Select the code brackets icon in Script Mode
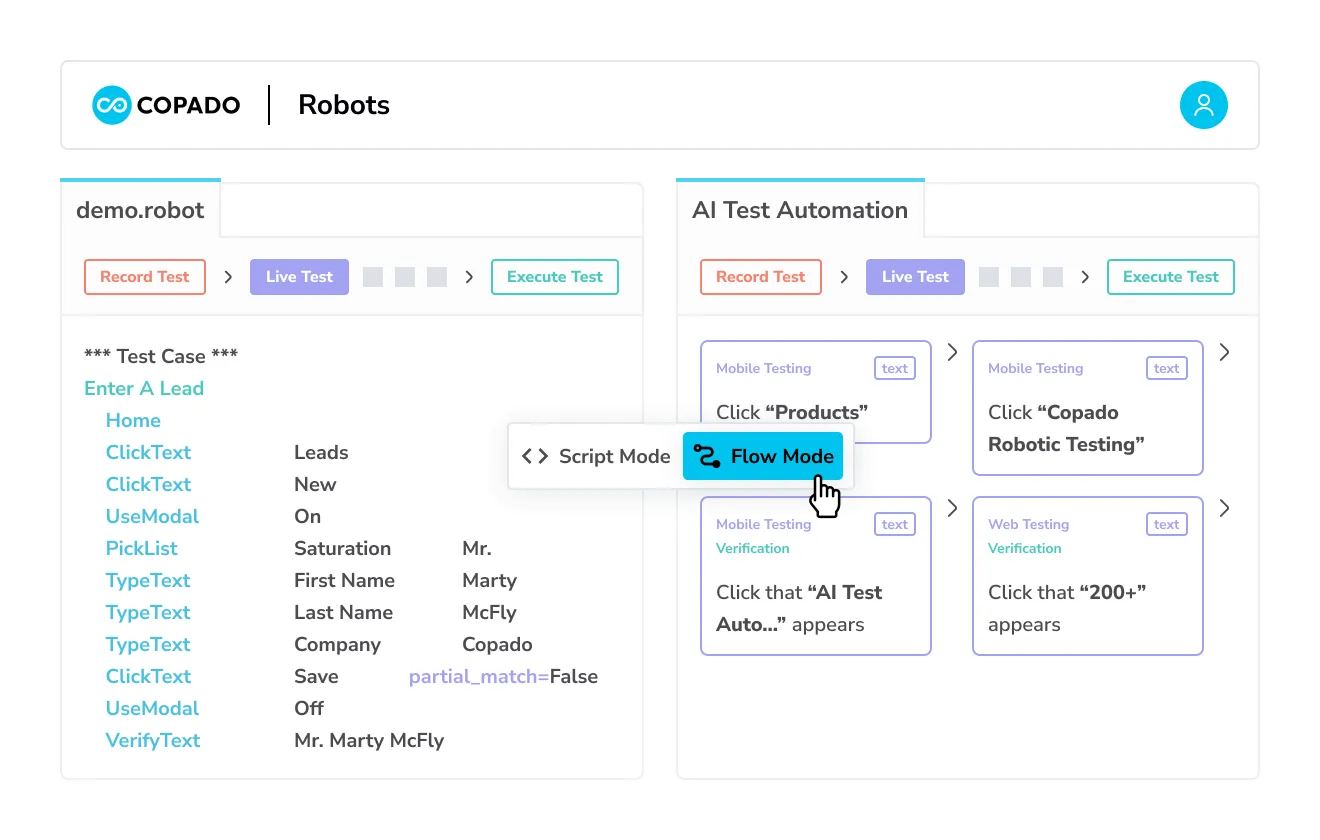 click(x=534, y=456)
